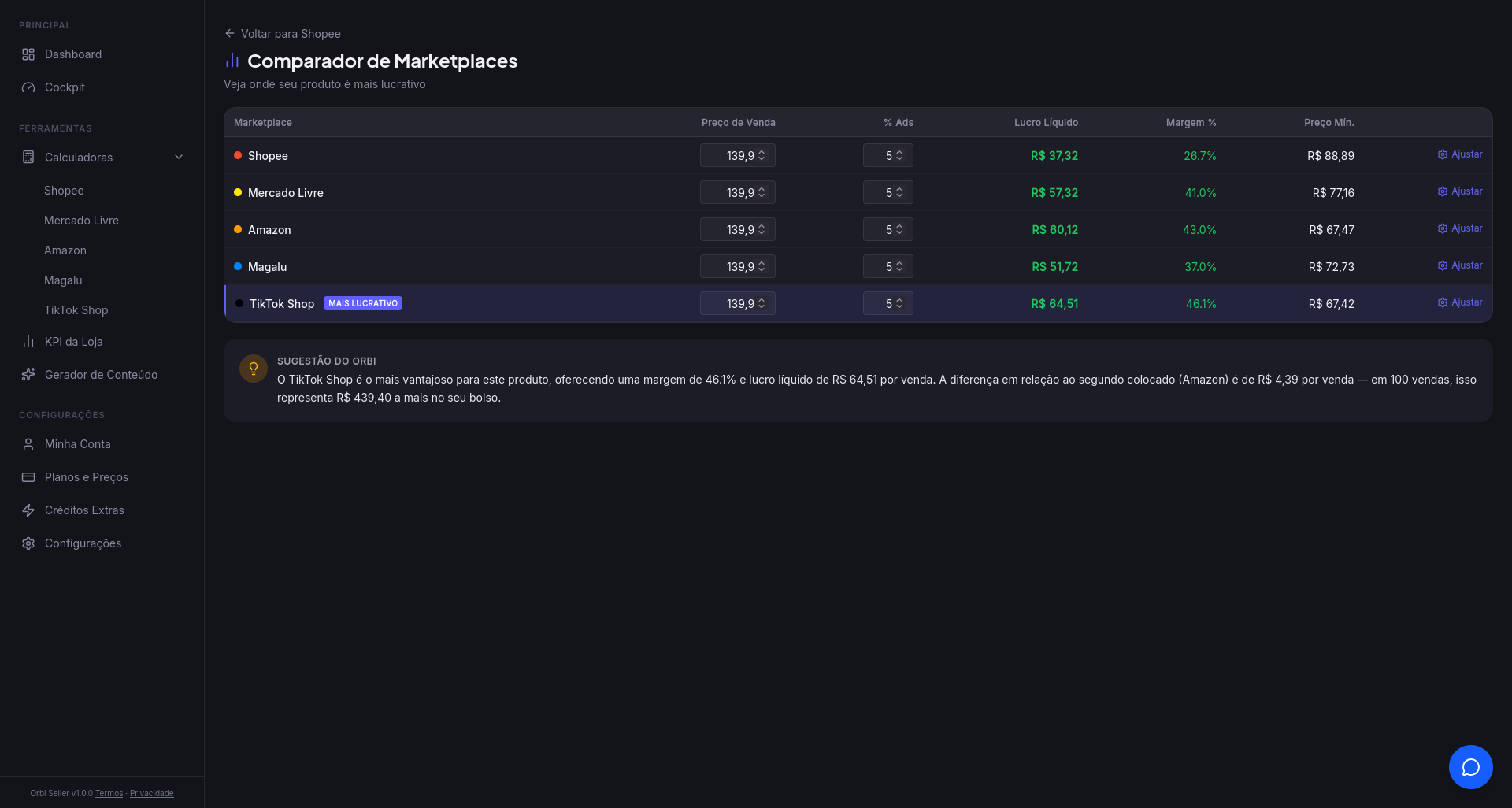Click the TikTok Shop row price input
The image size is (1512, 808).
point(737,303)
